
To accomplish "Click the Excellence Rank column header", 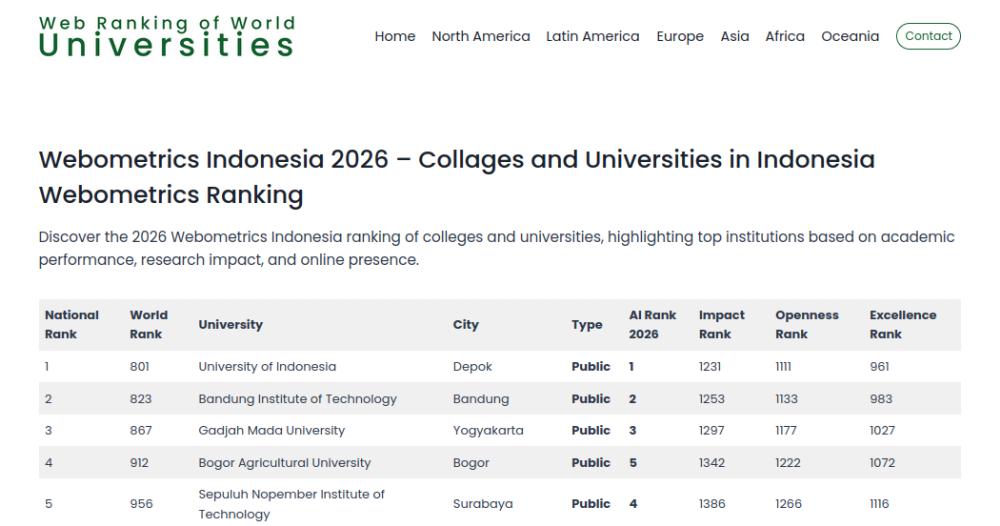I will (903, 325).
